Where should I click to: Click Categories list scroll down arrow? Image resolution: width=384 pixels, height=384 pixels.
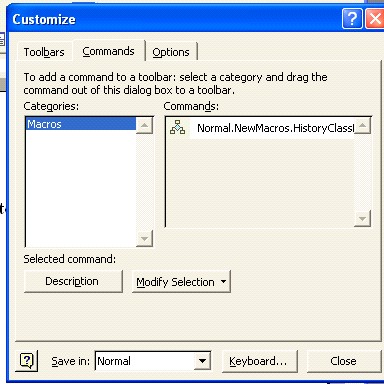tap(144, 238)
